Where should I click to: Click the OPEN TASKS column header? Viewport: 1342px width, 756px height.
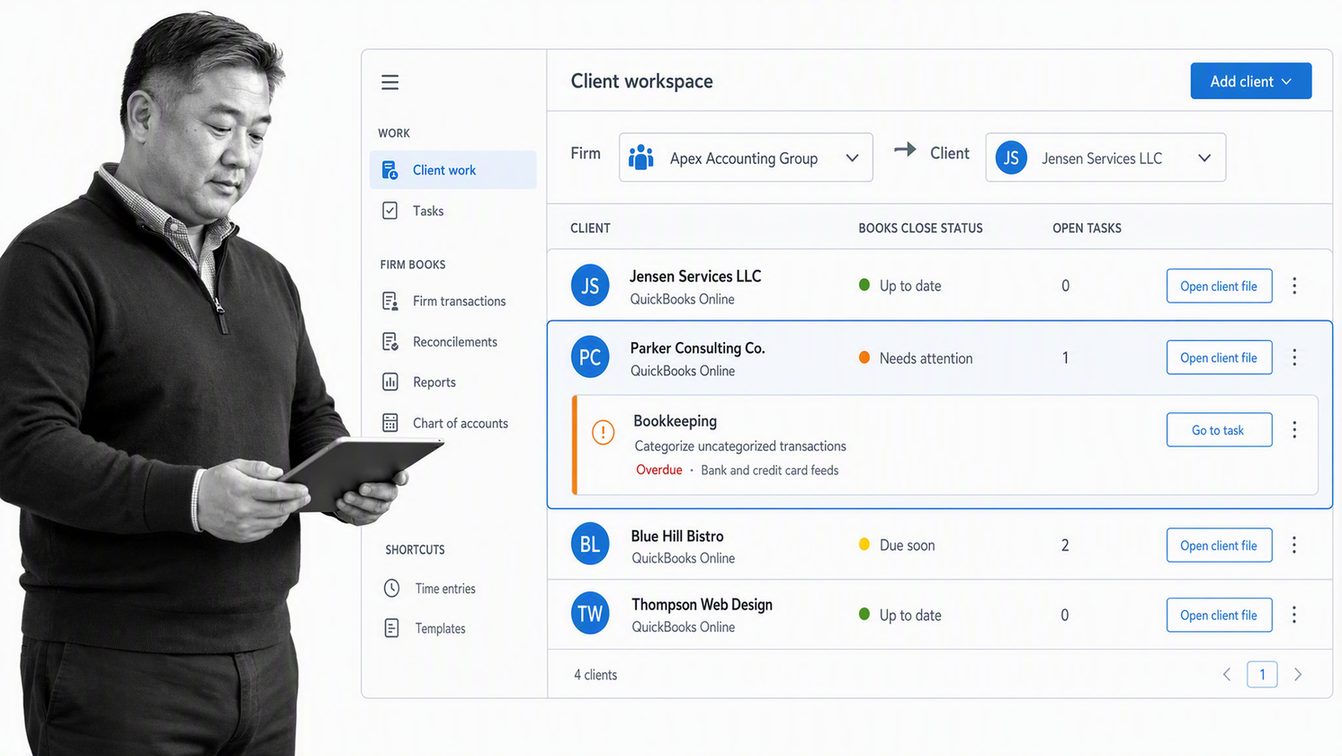(x=1087, y=228)
